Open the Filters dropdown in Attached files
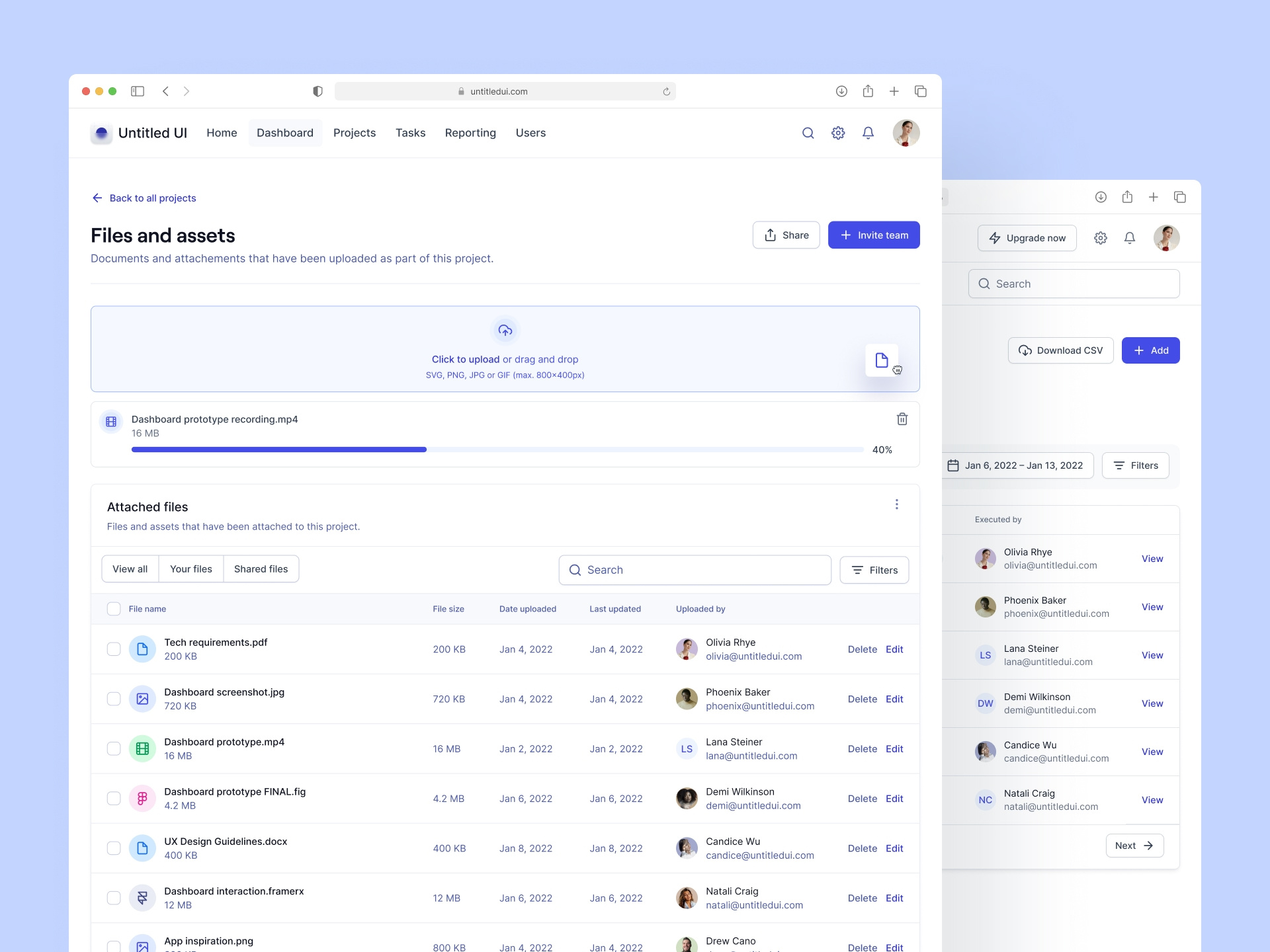 click(x=874, y=570)
